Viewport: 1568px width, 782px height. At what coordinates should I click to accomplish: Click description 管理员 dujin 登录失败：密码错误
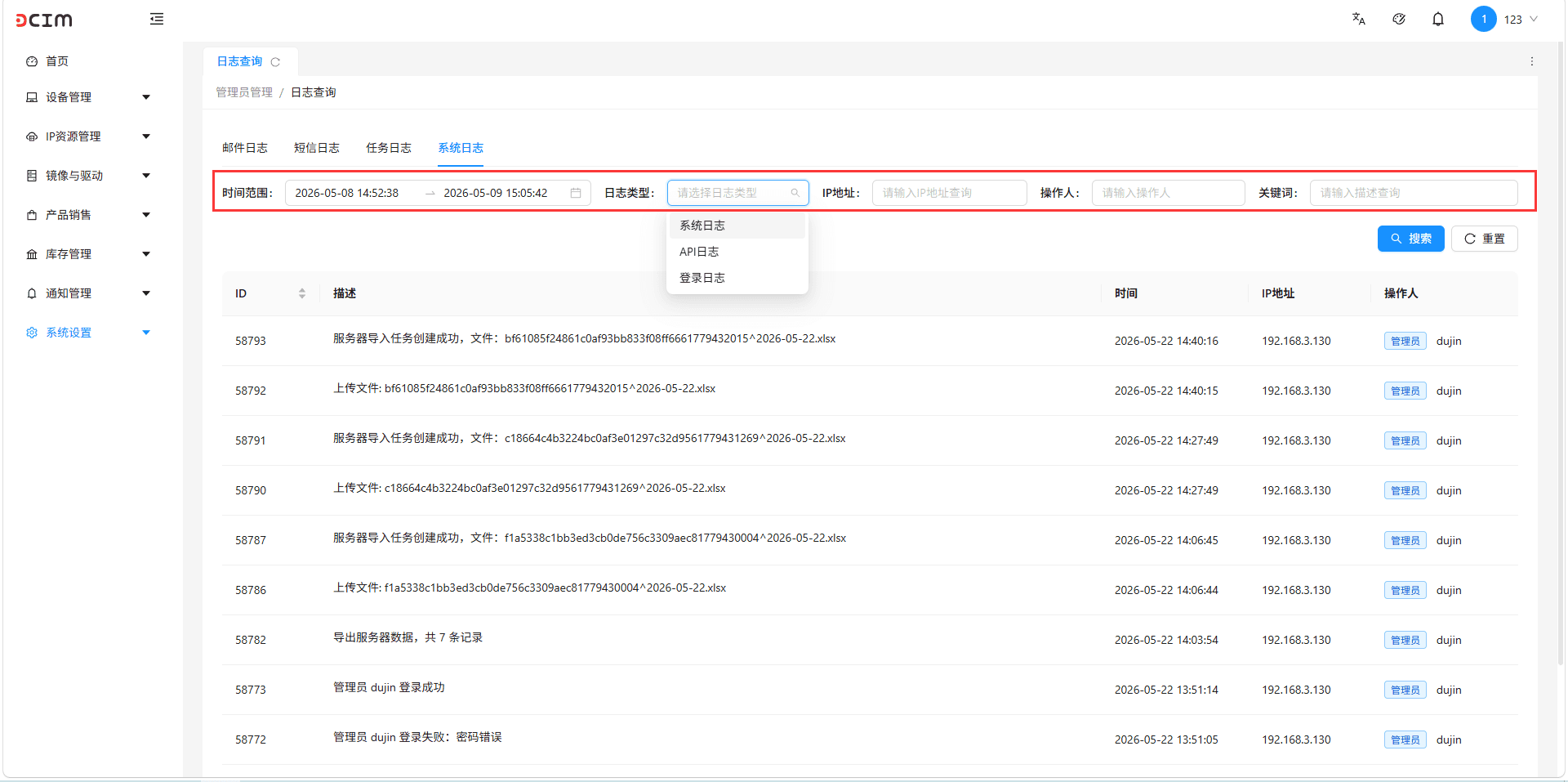(x=417, y=737)
